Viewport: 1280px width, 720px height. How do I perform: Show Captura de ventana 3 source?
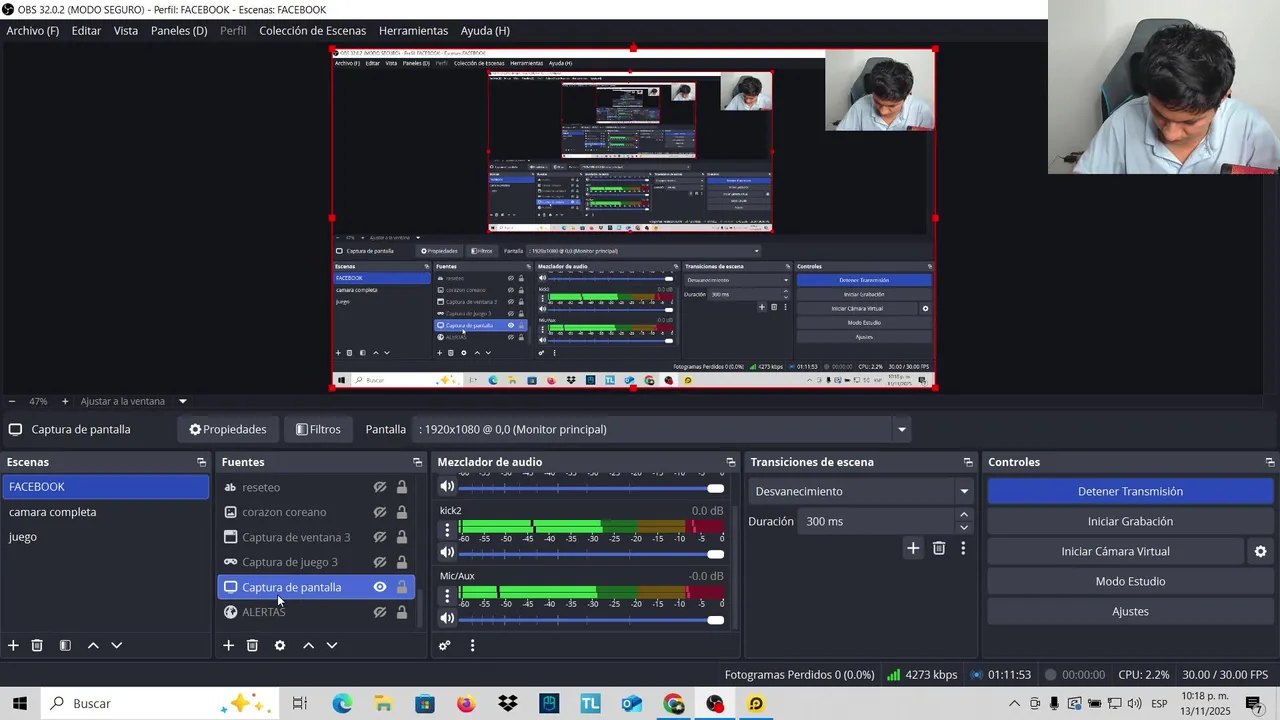tap(380, 537)
